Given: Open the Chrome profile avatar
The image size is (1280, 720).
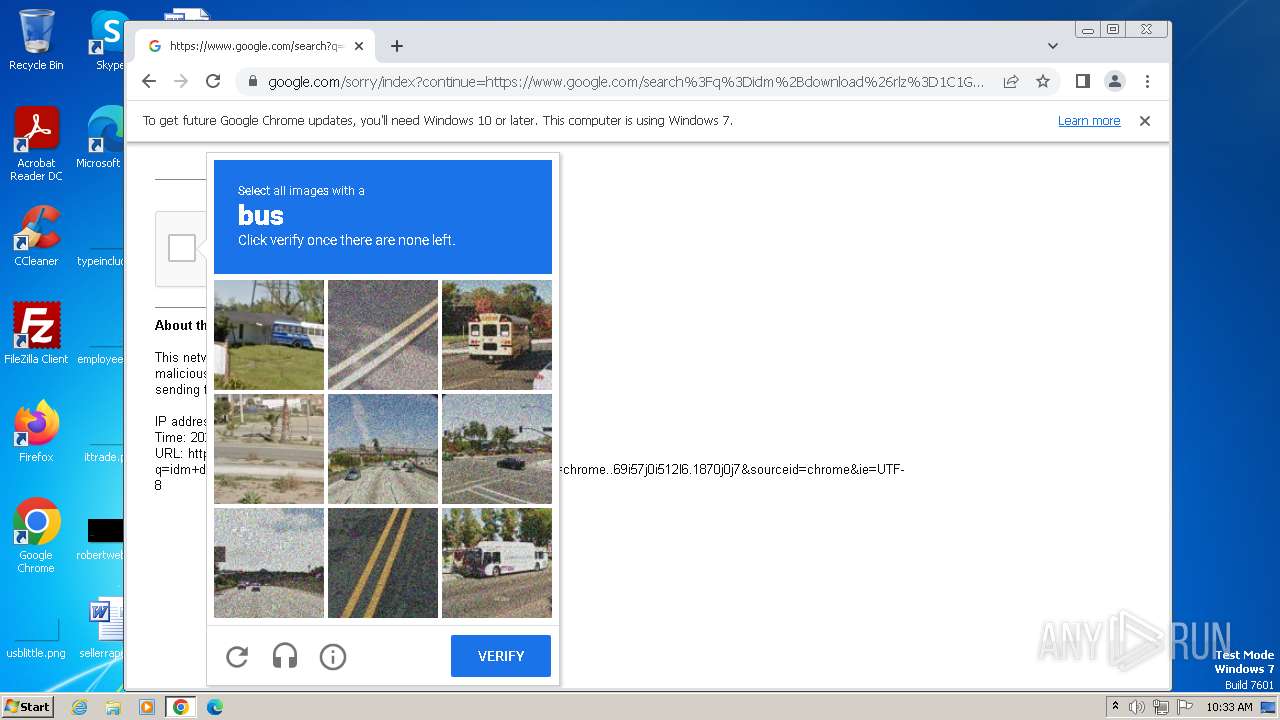Looking at the screenshot, I should [x=1115, y=81].
